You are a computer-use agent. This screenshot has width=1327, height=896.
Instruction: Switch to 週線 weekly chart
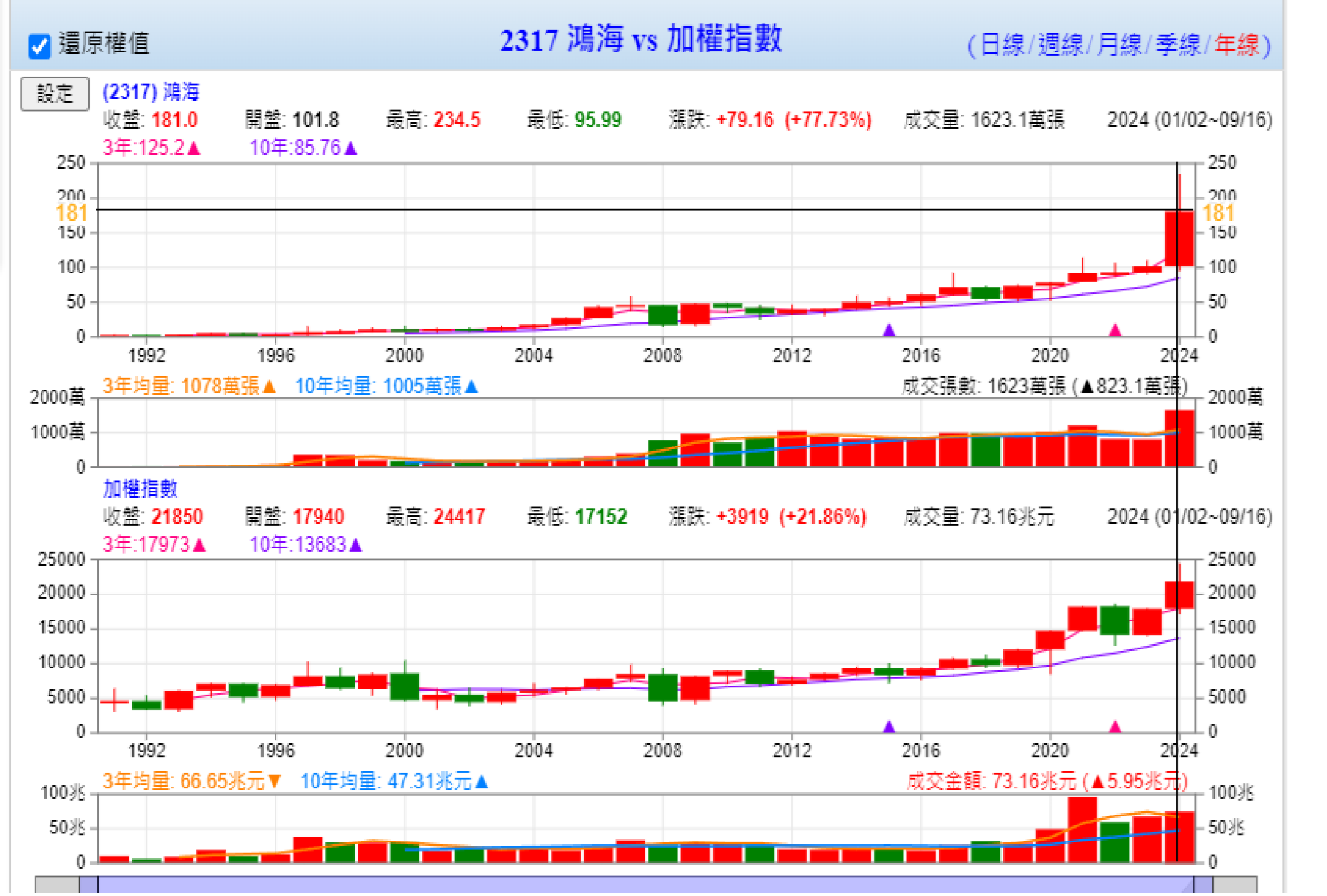[1059, 45]
